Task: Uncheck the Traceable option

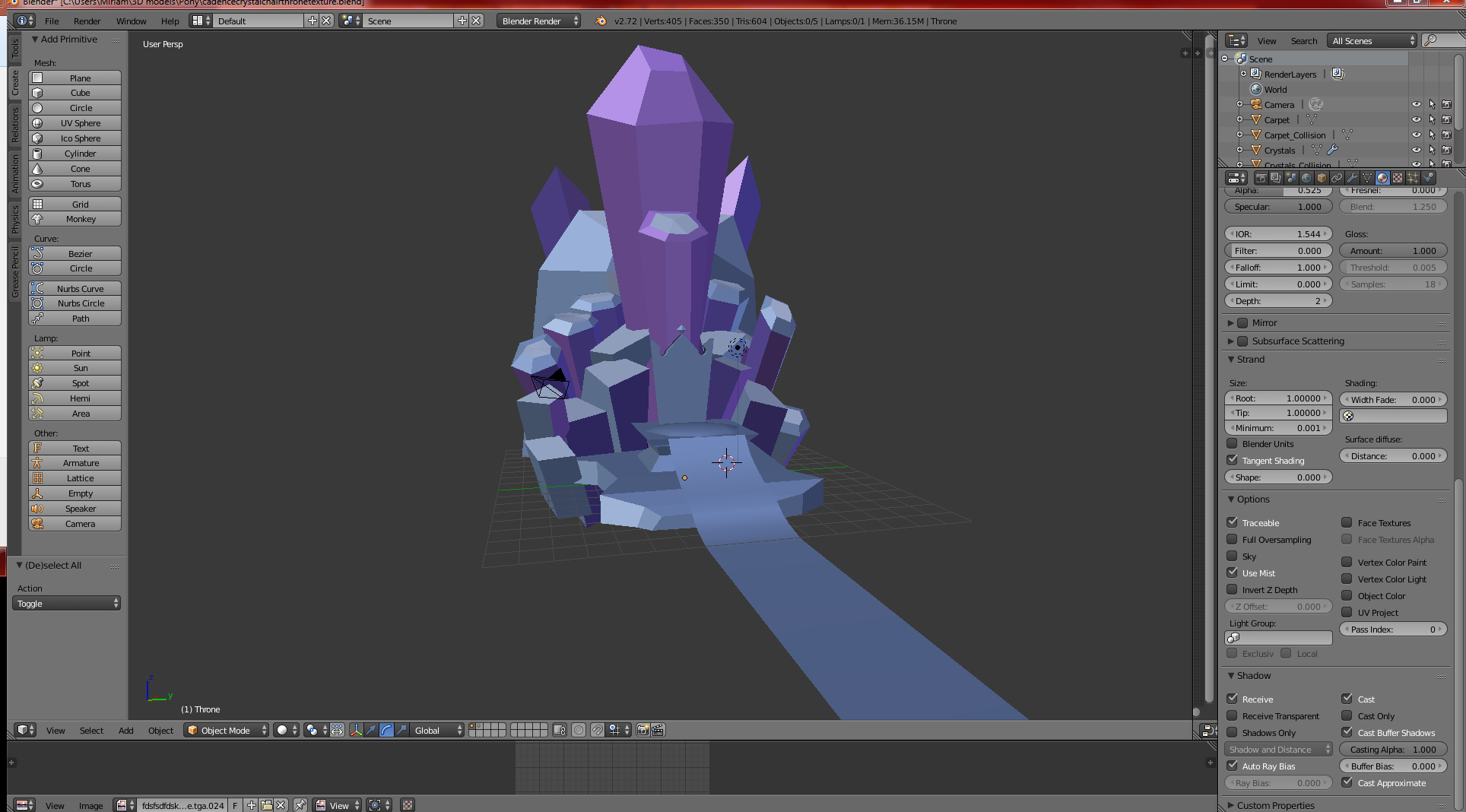Action: [1232, 522]
